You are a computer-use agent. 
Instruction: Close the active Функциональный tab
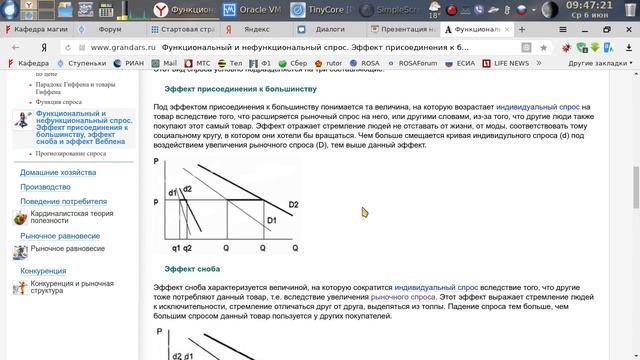(507, 29)
